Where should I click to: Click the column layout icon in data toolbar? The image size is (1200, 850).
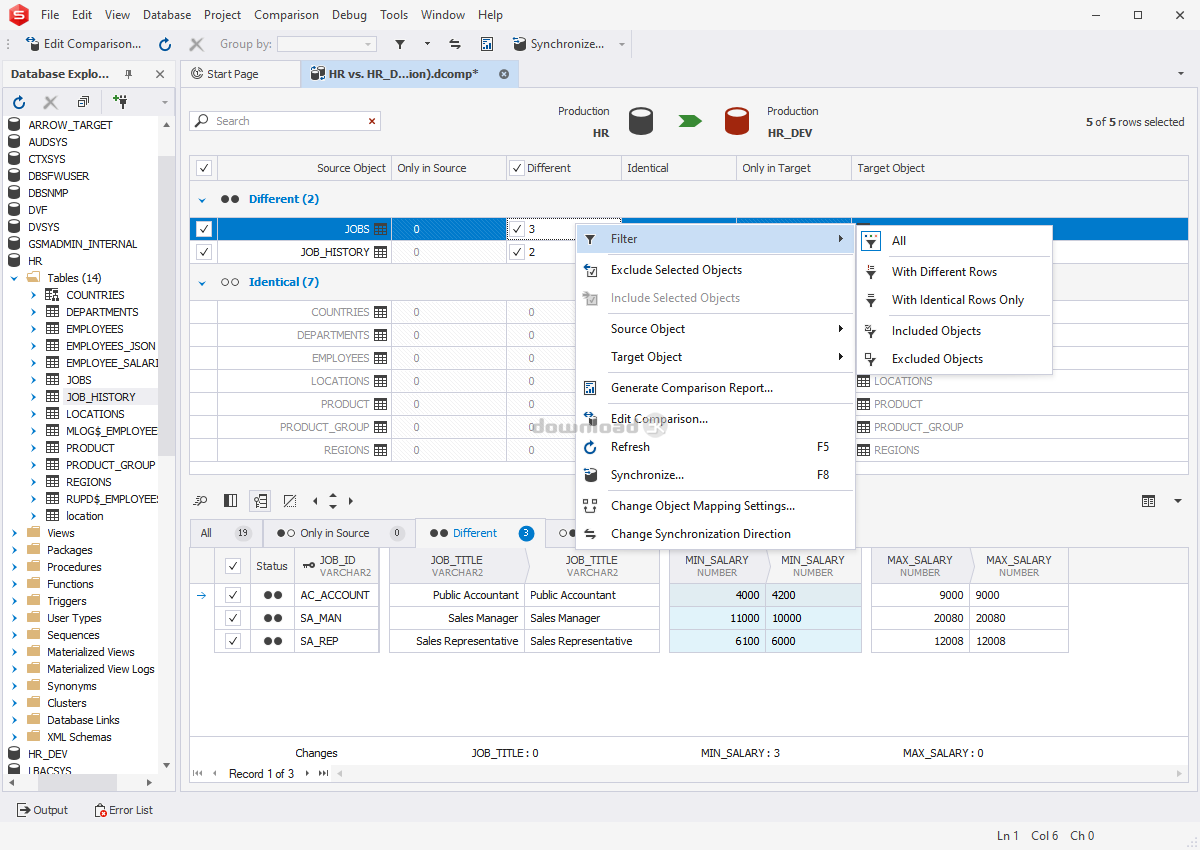pyautogui.click(x=231, y=501)
